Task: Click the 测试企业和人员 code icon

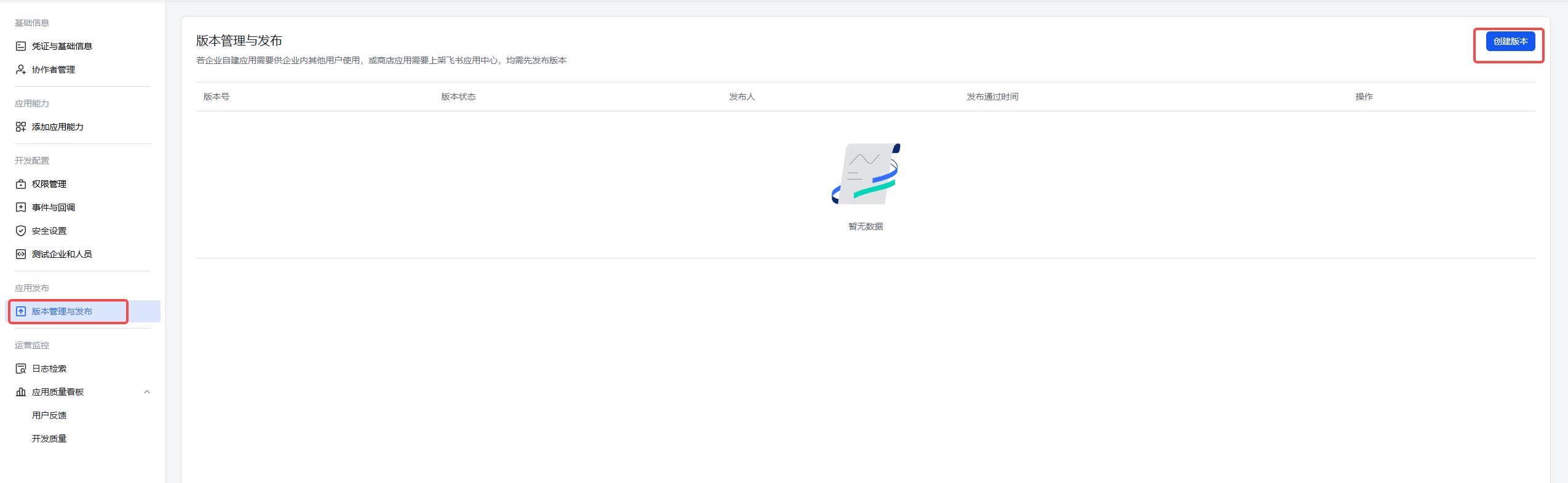Action: click(21, 254)
